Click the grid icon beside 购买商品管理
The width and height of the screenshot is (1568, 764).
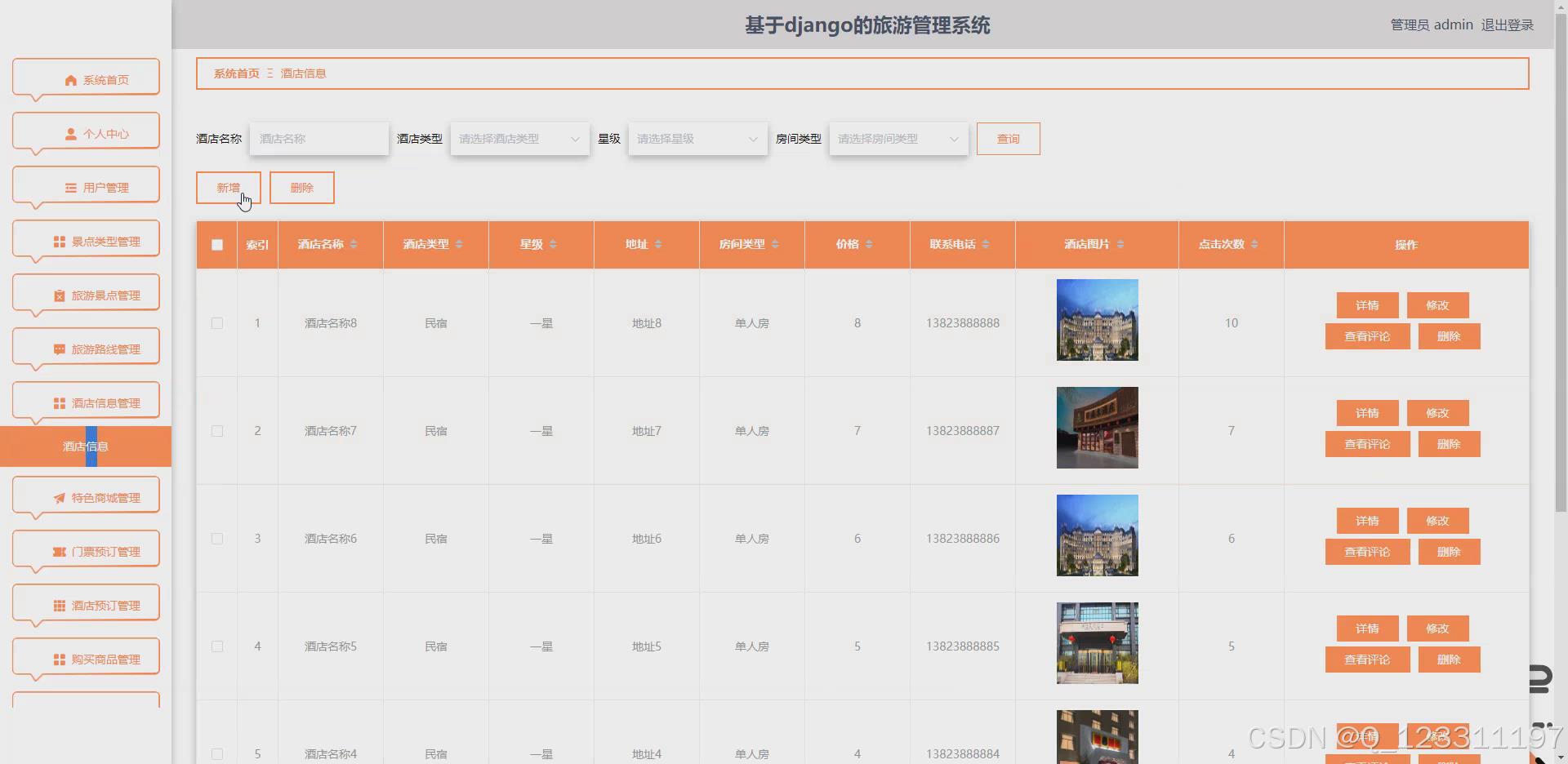60,660
